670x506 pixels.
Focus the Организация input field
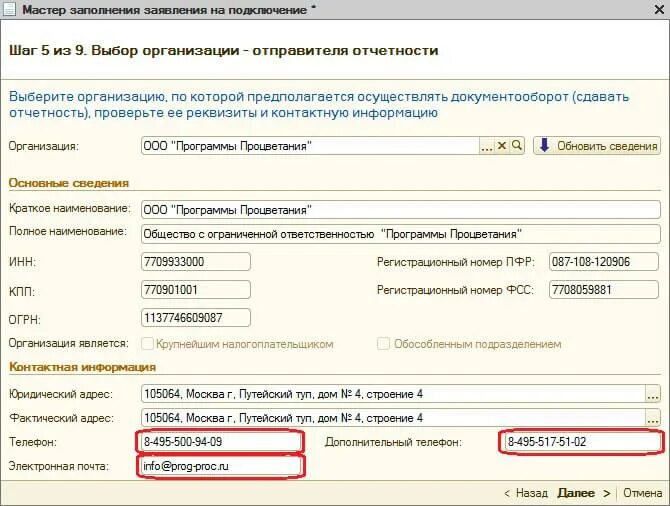click(310, 146)
